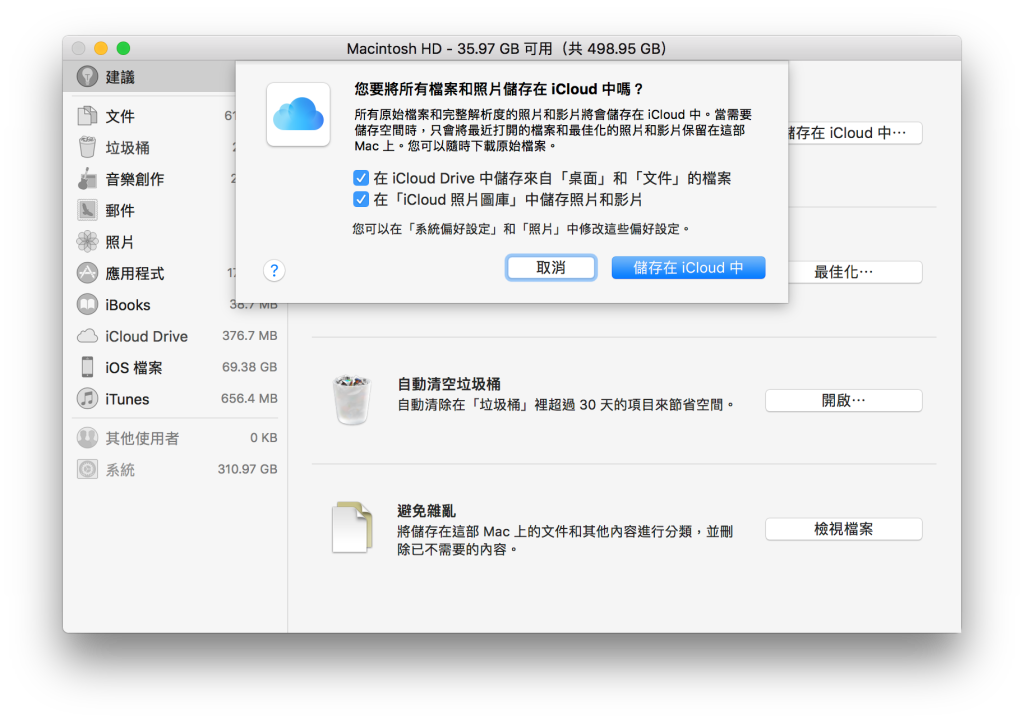This screenshot has height=722, width=1024.
Task: Click the 自動清空垃圾桶 heading
Action: click(x=449, y=384)
